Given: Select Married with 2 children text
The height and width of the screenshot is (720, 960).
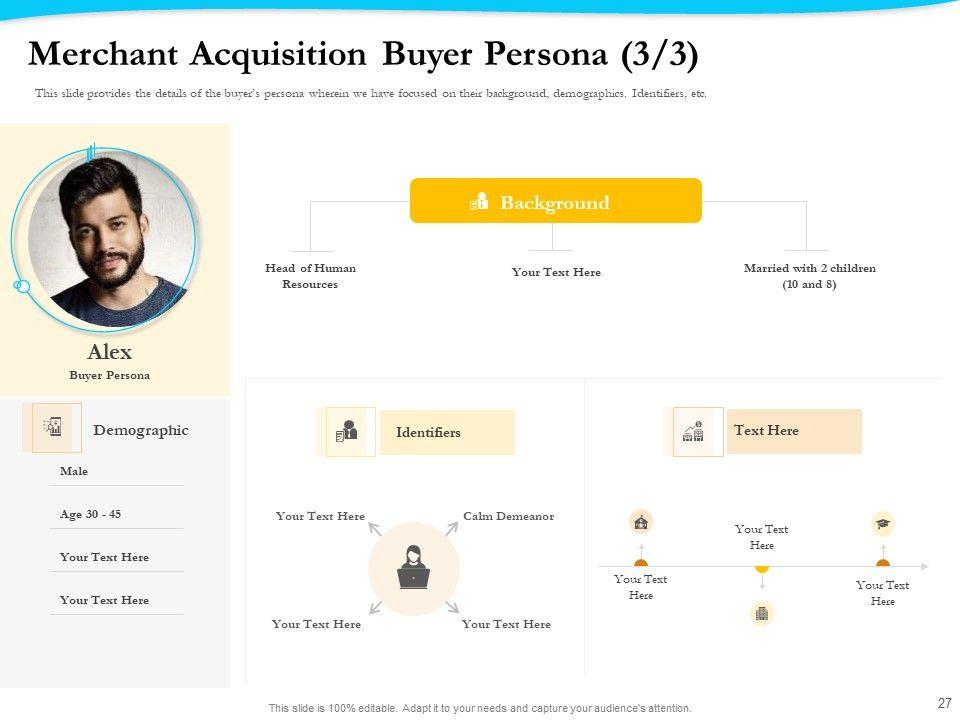Looking at the screenshot, I should pos(809,276).
